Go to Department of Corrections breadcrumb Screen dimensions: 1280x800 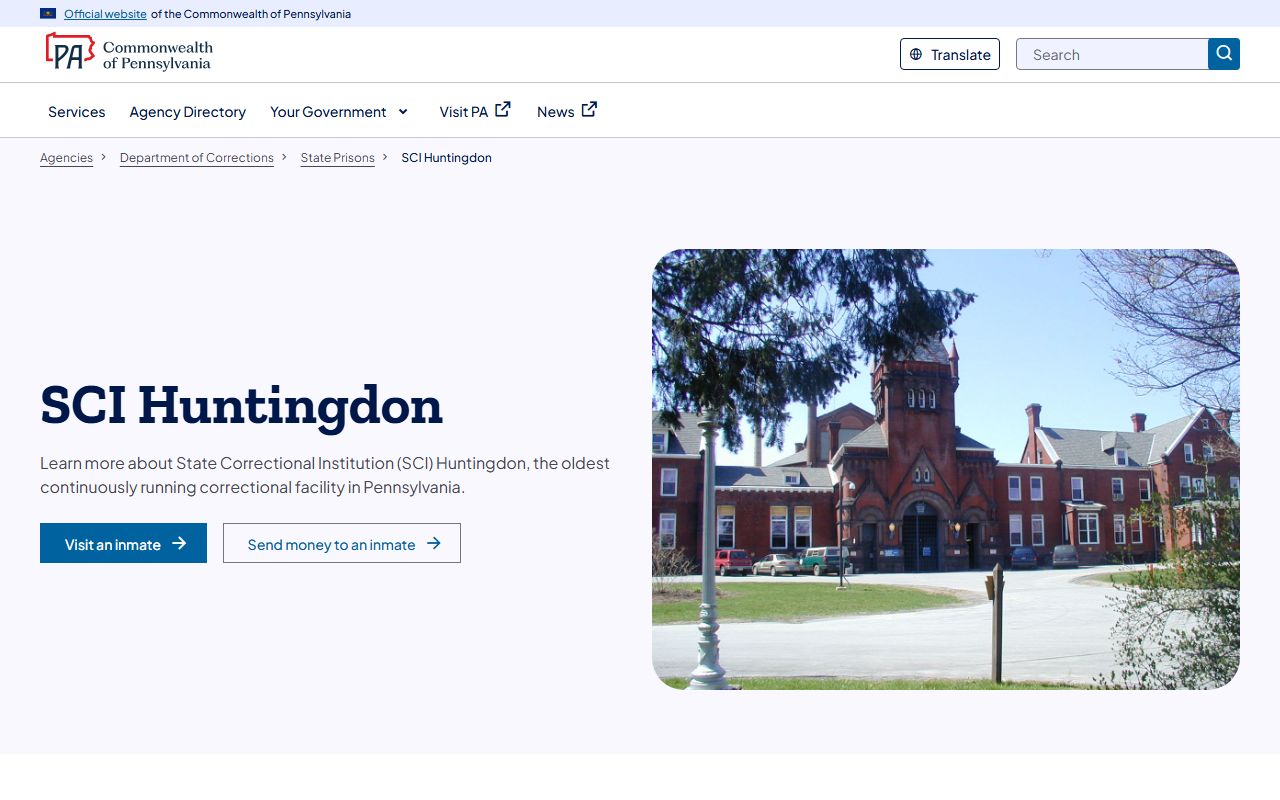click(197, 158)
